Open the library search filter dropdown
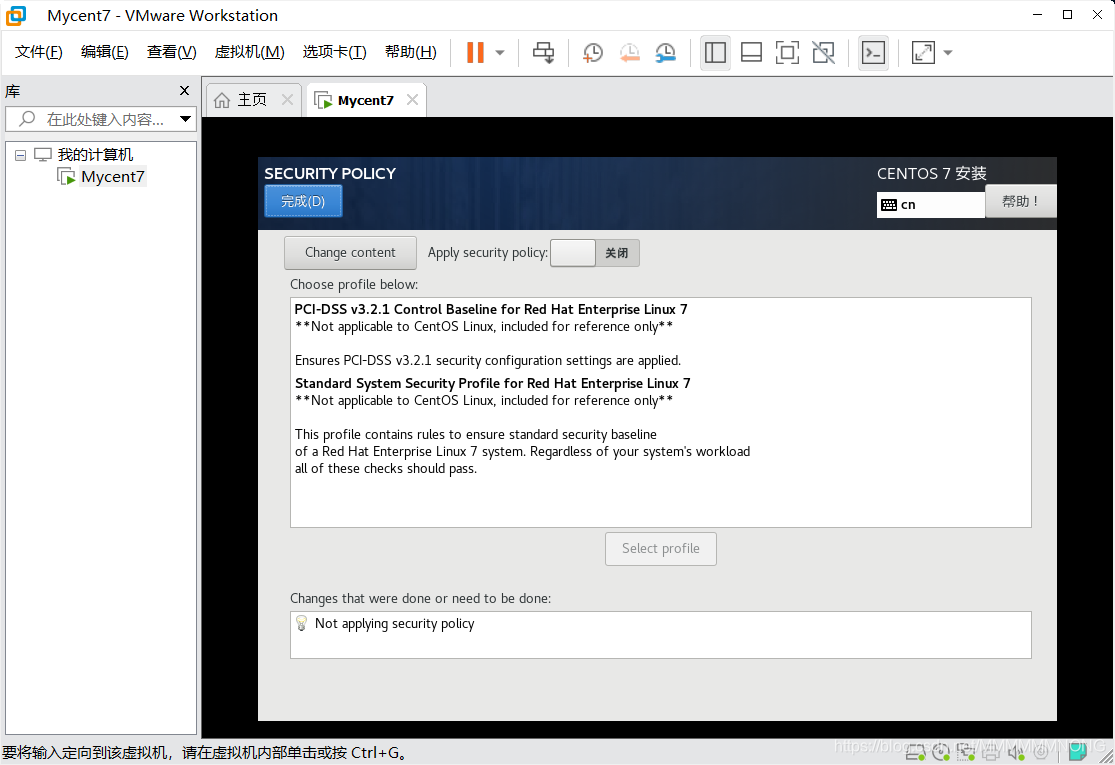This screenshot has width=1115, height=765. click(x=185, y=119)
